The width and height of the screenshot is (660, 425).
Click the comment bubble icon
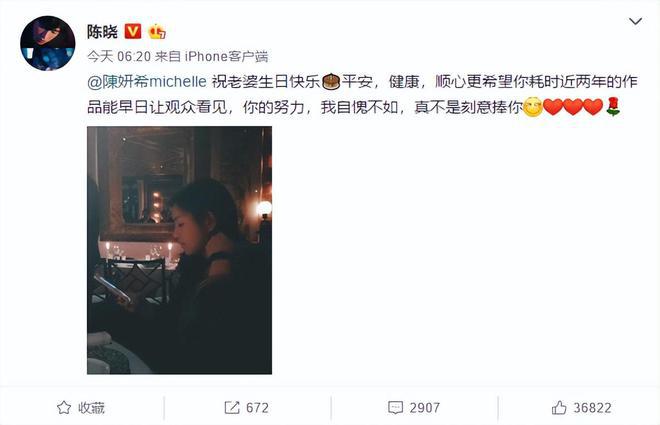coord(395,407)
